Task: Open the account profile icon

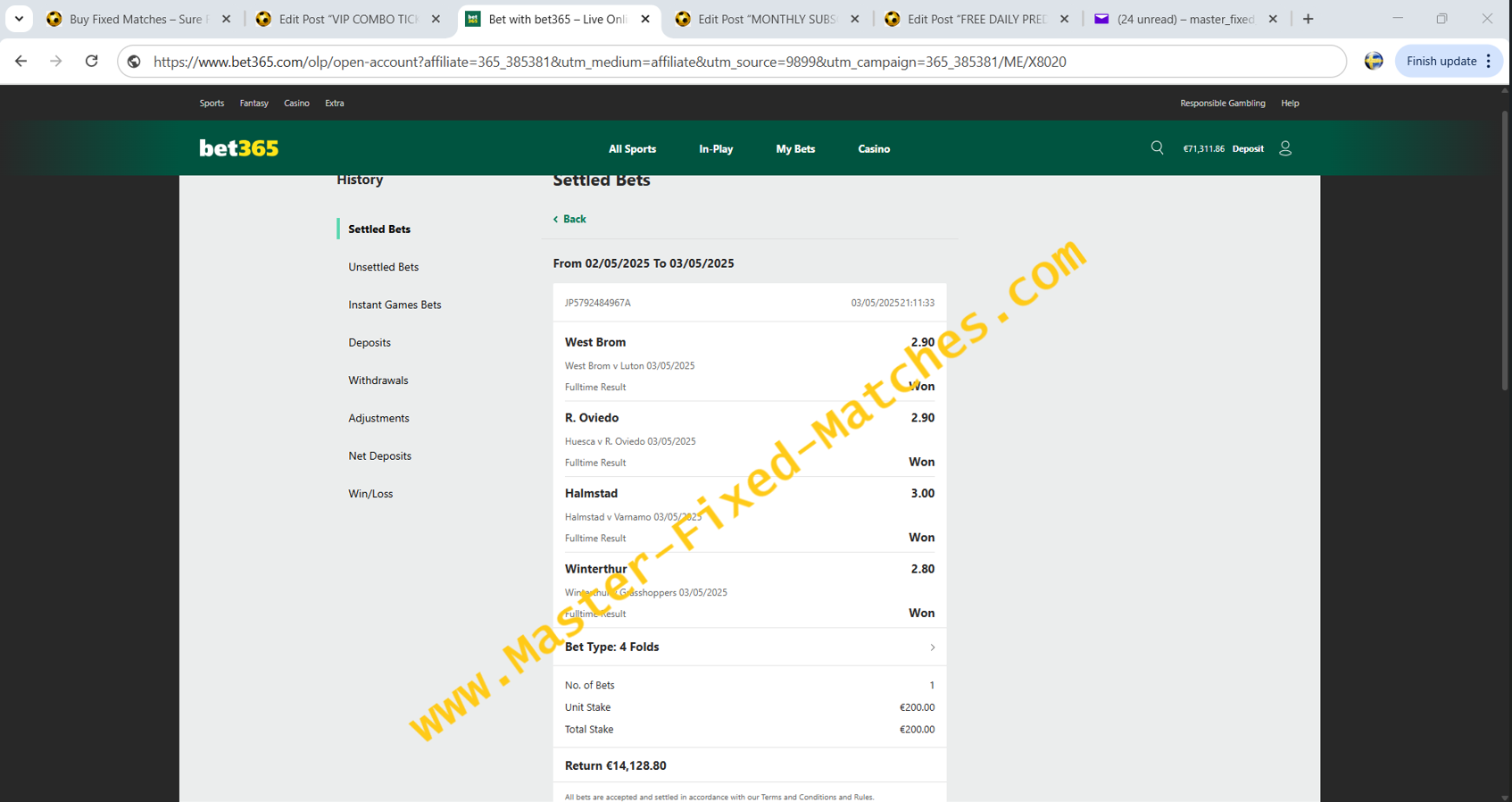Action: (1285, 148)
